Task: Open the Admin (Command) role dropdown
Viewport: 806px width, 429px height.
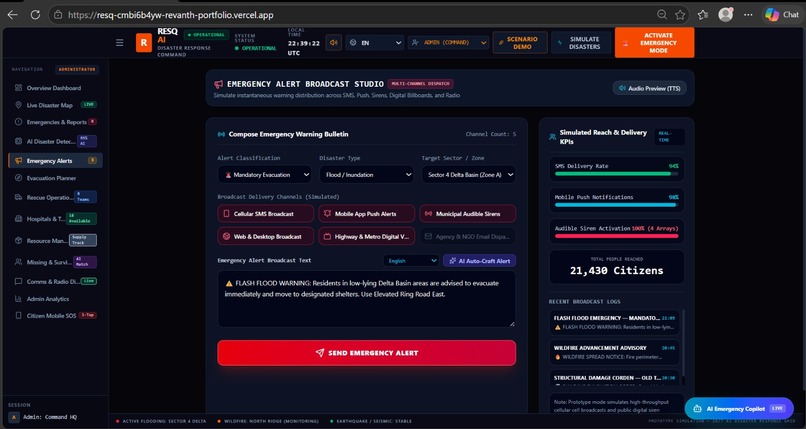Action: [x=448, y=43]
